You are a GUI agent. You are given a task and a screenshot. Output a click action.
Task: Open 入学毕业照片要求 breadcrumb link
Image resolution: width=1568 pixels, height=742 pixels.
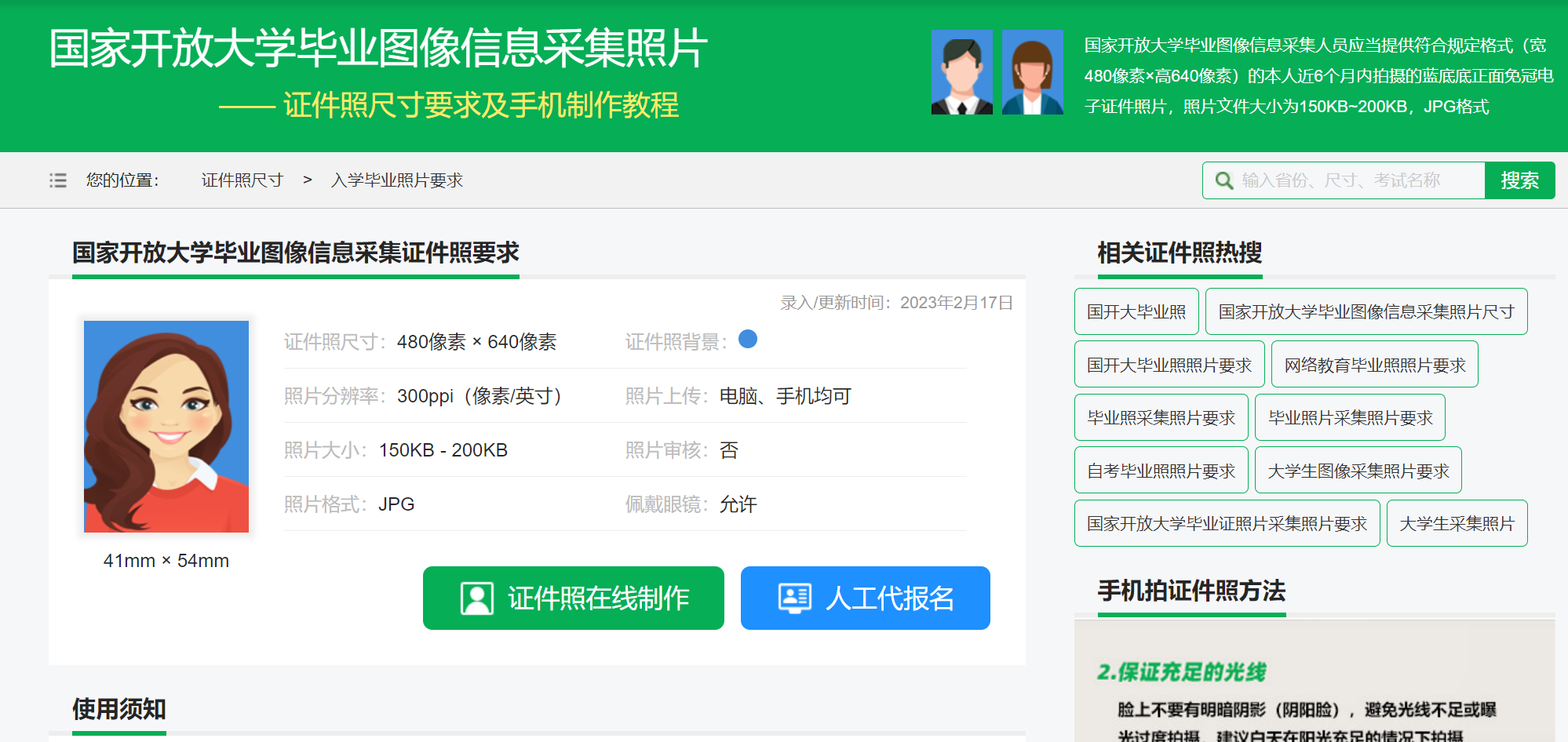[x=397, y=180]
